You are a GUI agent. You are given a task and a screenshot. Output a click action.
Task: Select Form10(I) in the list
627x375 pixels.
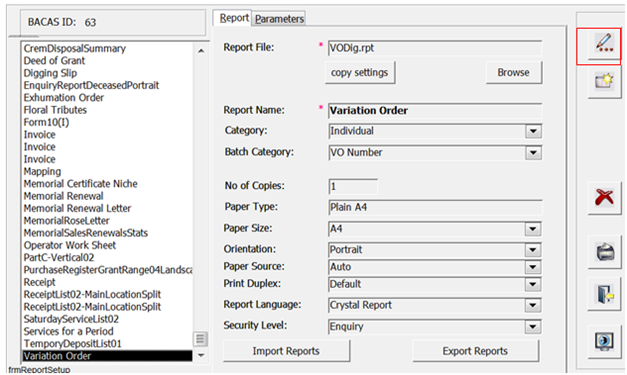click(x=46, y=122)
